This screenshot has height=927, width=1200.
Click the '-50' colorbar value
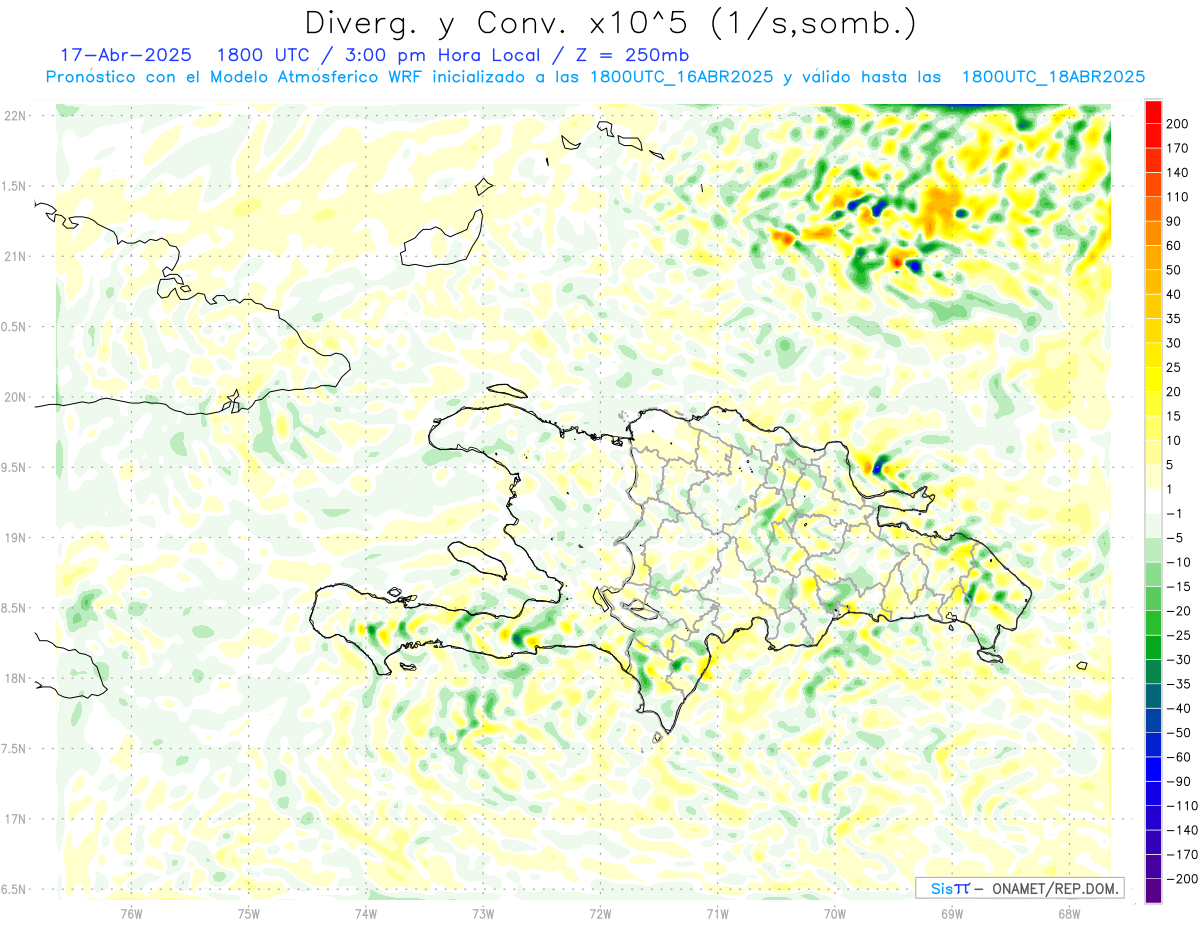click(x=1181, y=733)
